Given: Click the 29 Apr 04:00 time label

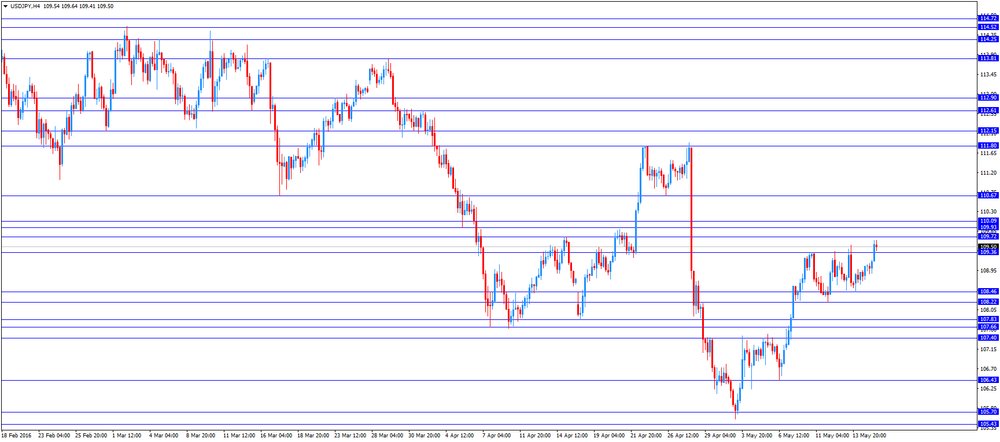Looking at the screenshot, I should 721,436.
